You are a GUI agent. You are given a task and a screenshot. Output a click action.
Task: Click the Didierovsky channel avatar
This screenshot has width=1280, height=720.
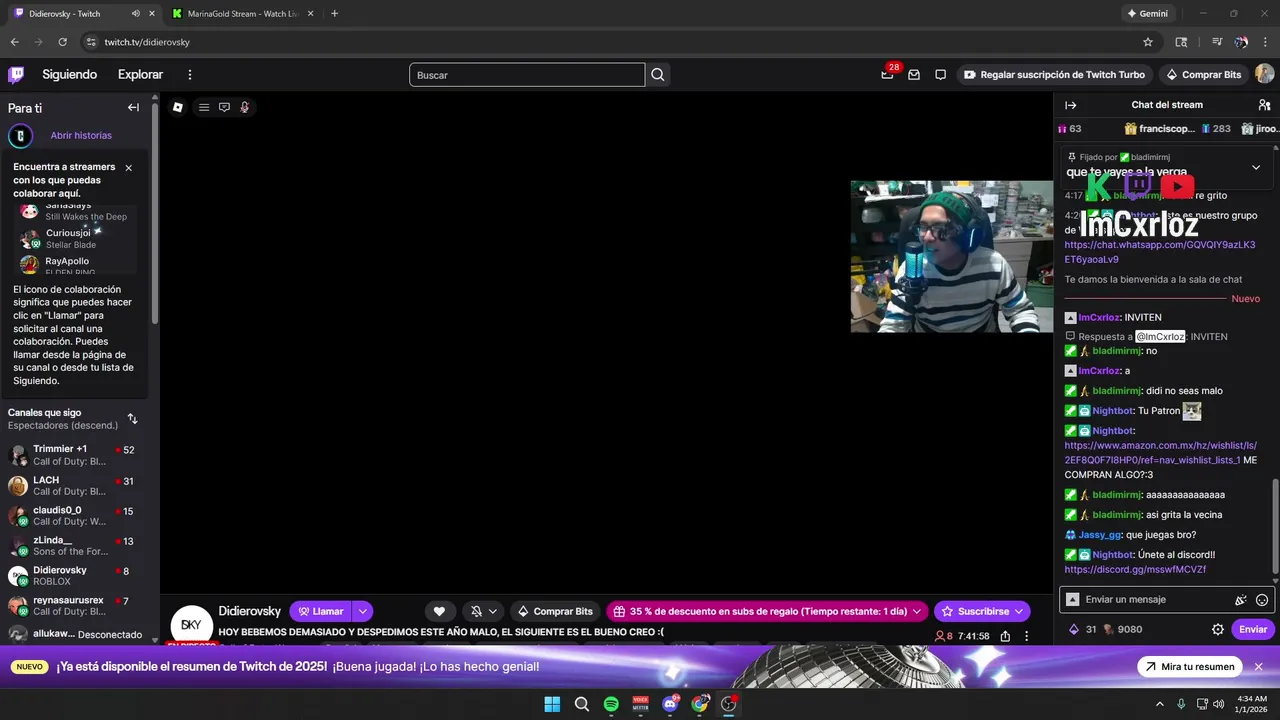(x=191, y=625)
